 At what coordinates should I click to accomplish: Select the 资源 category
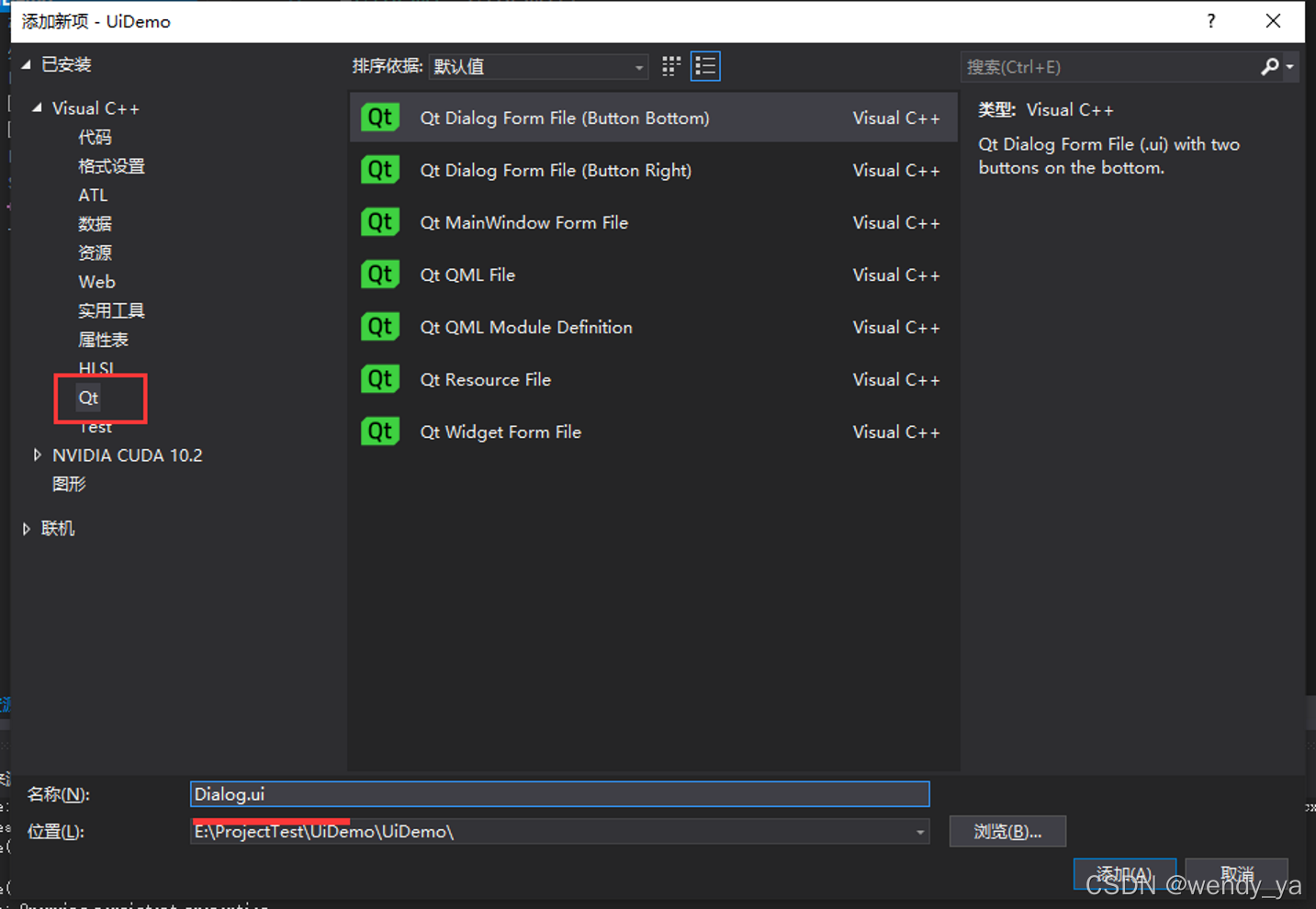tap(95, 252)
